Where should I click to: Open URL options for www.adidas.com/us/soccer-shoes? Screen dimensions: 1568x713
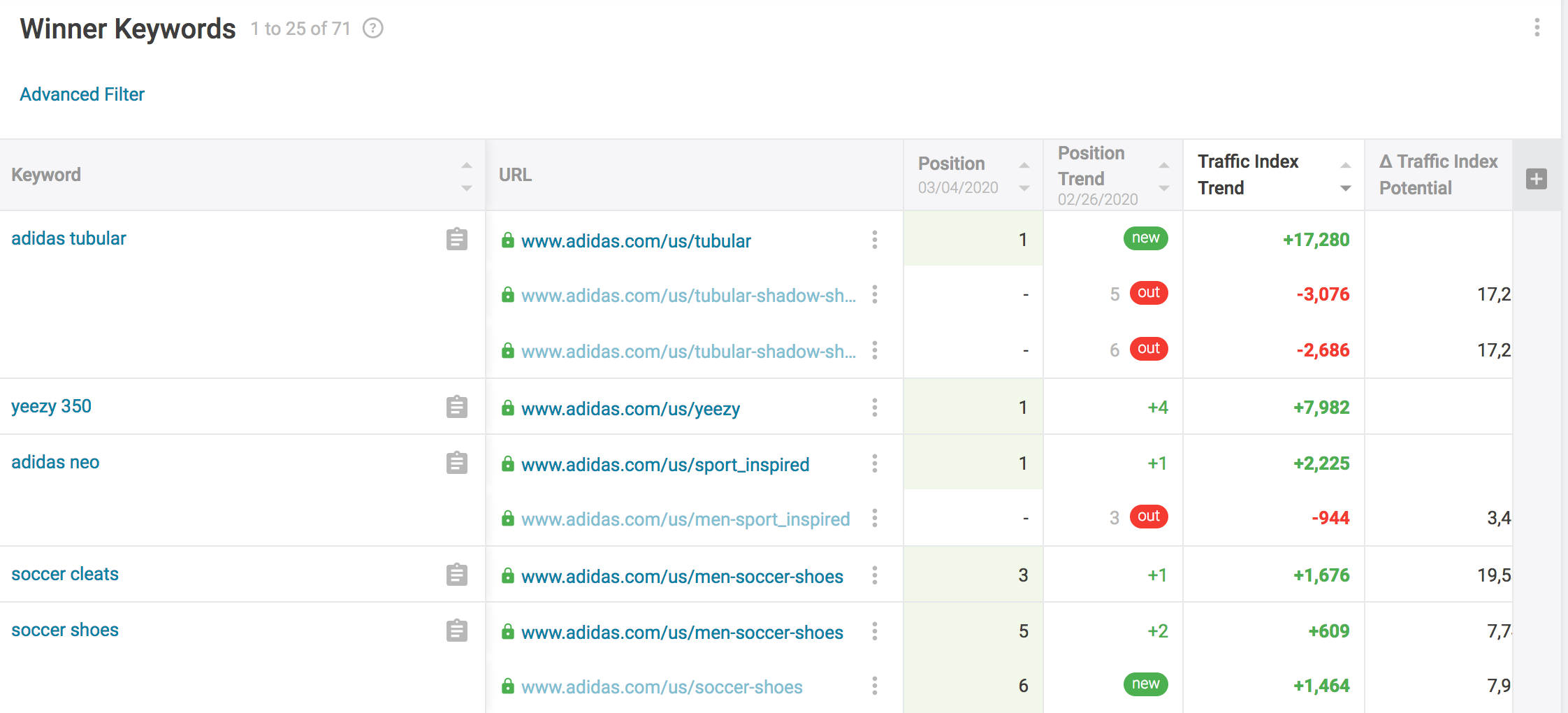pyautogui.click(x=874, y=686)
